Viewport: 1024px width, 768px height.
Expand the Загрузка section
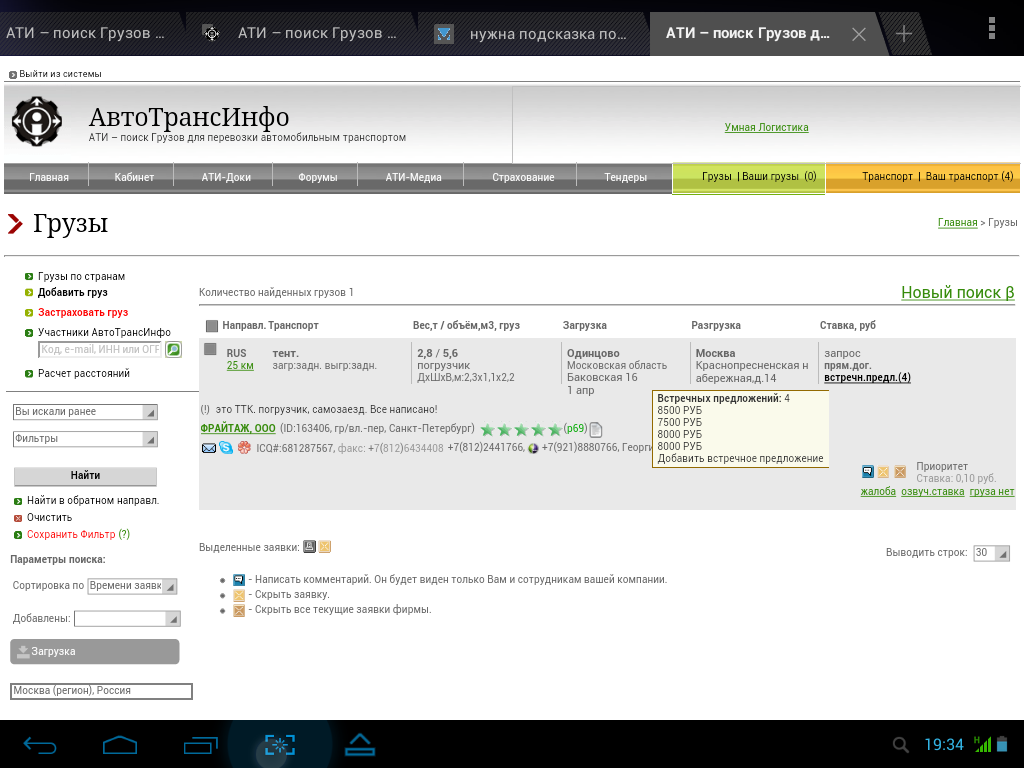click(x=95, y=652)
